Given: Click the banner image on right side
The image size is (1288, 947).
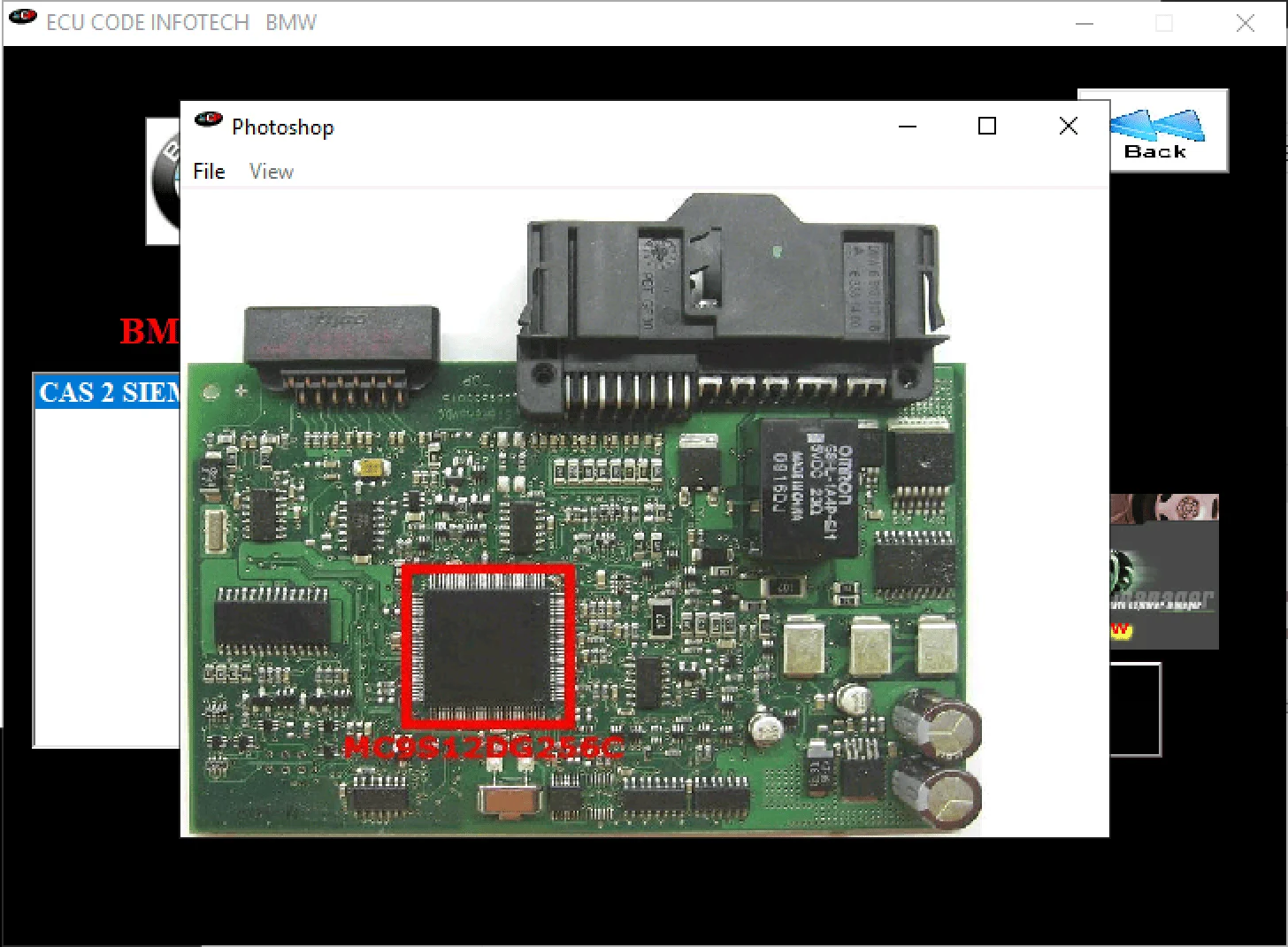Looking at the screenshot, I should (x=1164, y=572).
